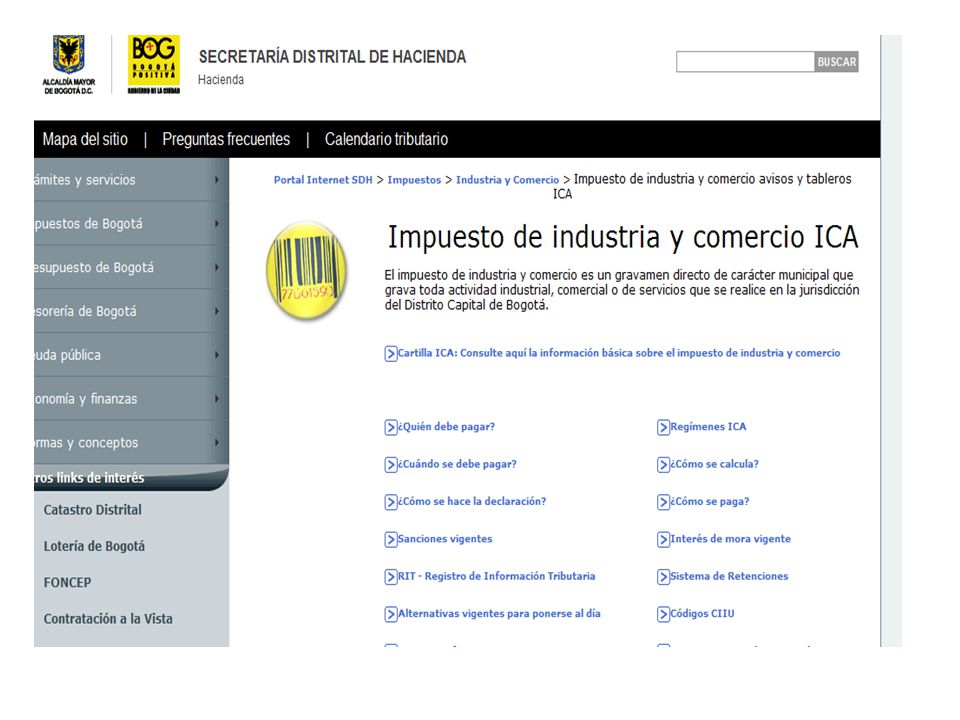Viewport: 960px width, 720px height.
Task: Select Impuestos de Bogotá sidebar item
Action: (131, 224)
